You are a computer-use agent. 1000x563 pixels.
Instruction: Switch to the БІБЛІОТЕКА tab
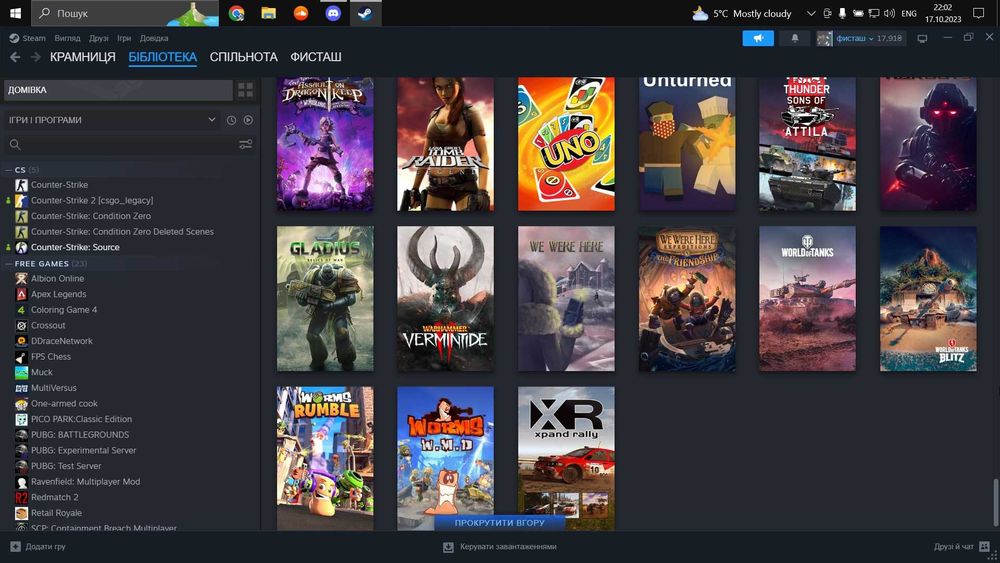pyautogui.click(x=163, y=57)
